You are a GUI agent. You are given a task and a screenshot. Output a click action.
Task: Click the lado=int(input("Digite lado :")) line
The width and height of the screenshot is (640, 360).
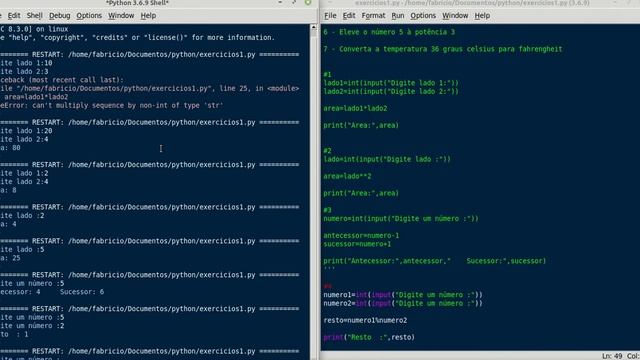387,159
